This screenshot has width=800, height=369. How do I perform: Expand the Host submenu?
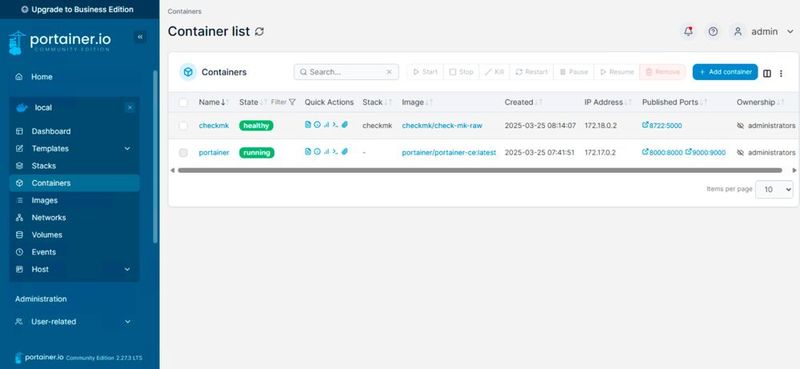point(127,269)
